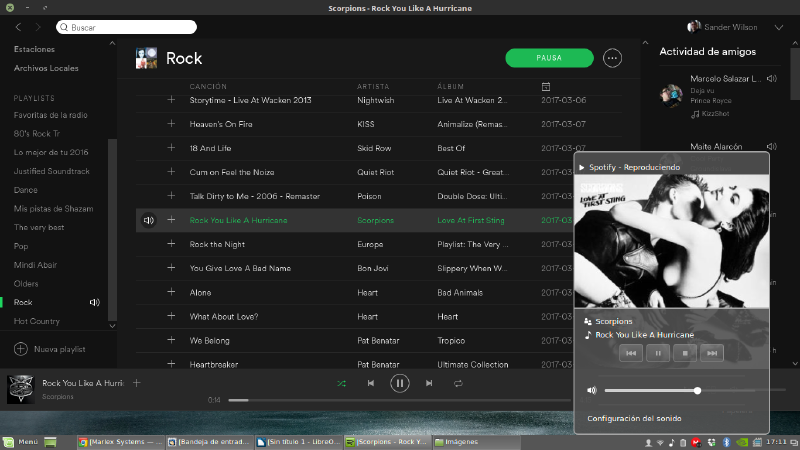Screen dimensions: 800x450
Task: Open the Justified Soundtrack playlist
Action: pyautogui.click(x=52, y=171)
